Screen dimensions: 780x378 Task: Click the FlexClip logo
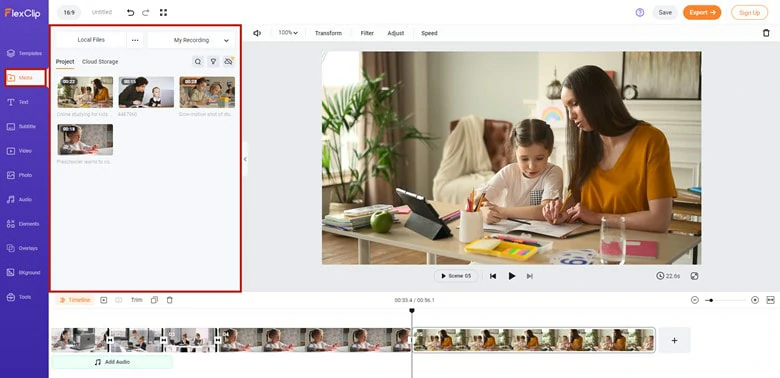pos(22,13)
